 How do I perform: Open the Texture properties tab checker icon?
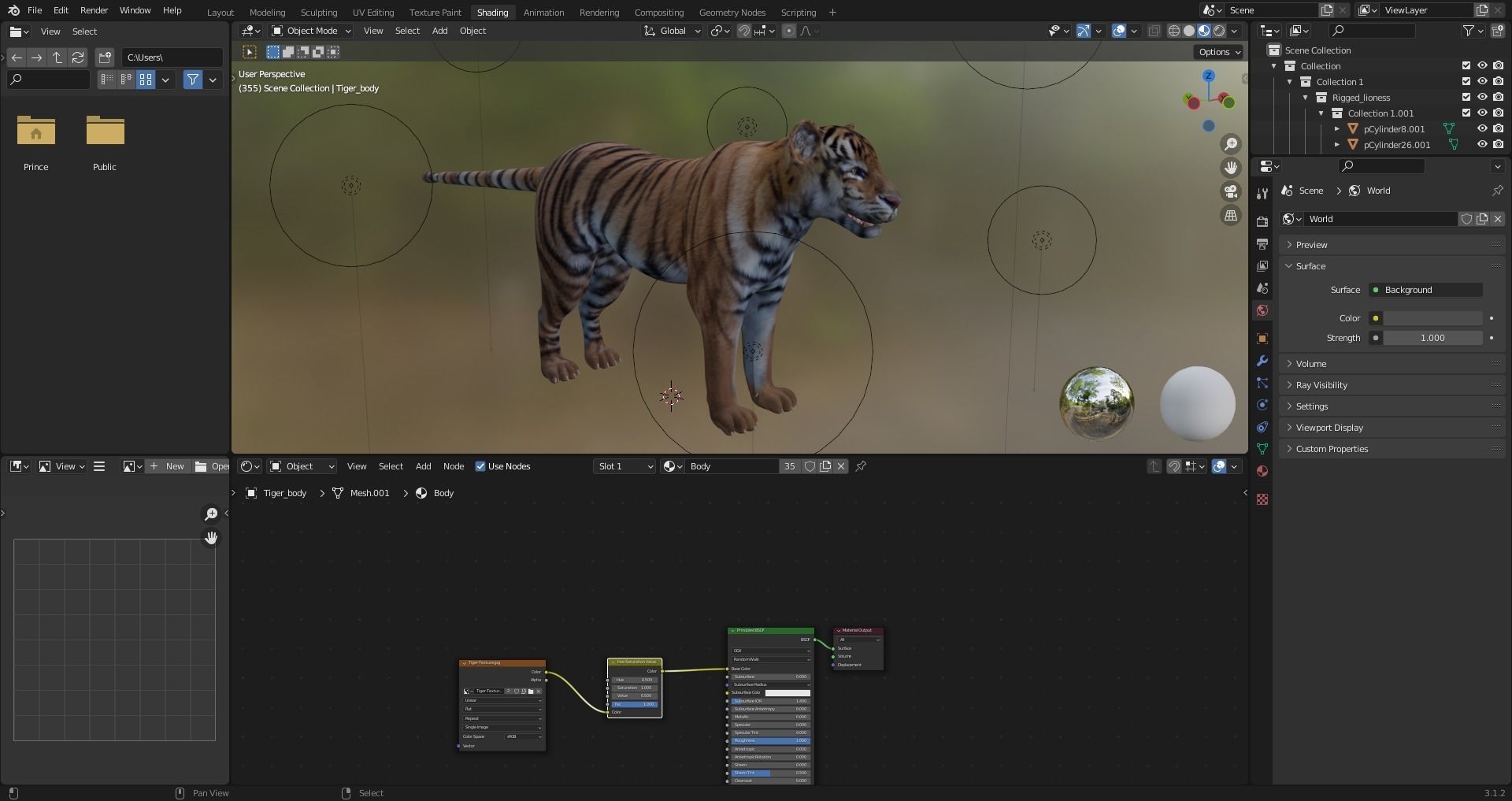(1262, 499)
